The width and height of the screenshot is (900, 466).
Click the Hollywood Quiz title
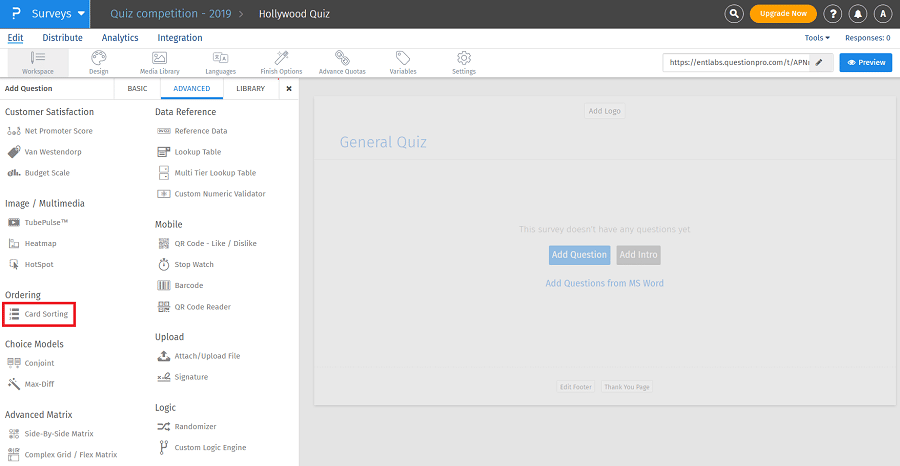[x=294, y=14]
